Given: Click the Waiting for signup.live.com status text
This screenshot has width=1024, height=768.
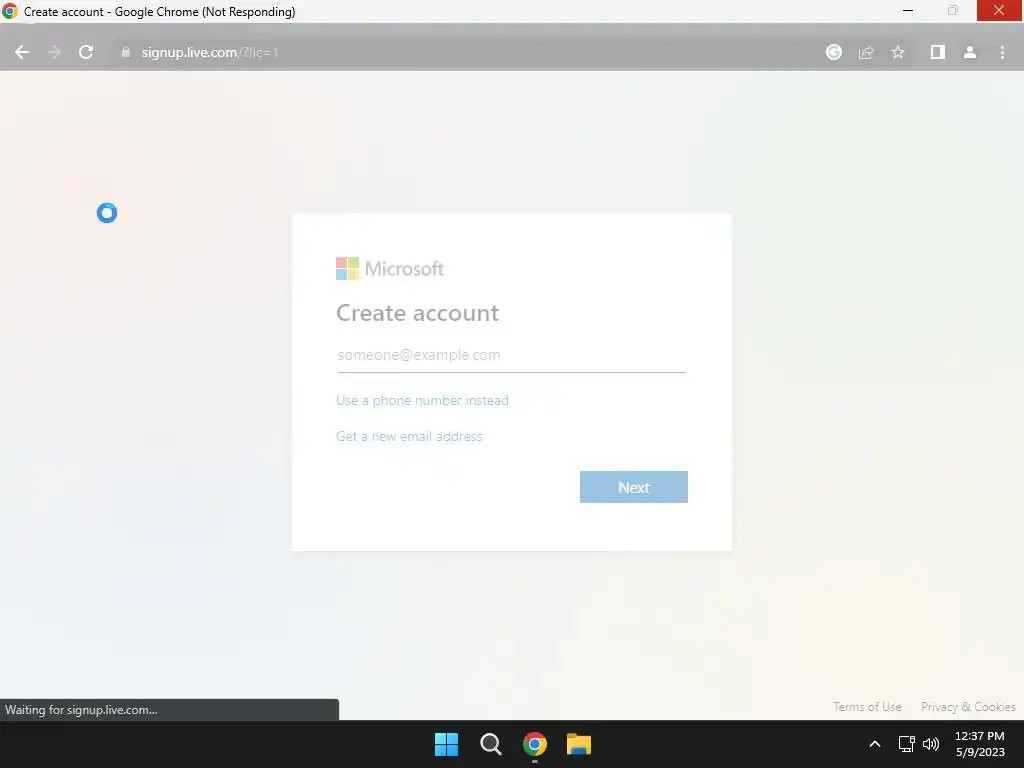Looking at the screenshot, I should point(81,710).
